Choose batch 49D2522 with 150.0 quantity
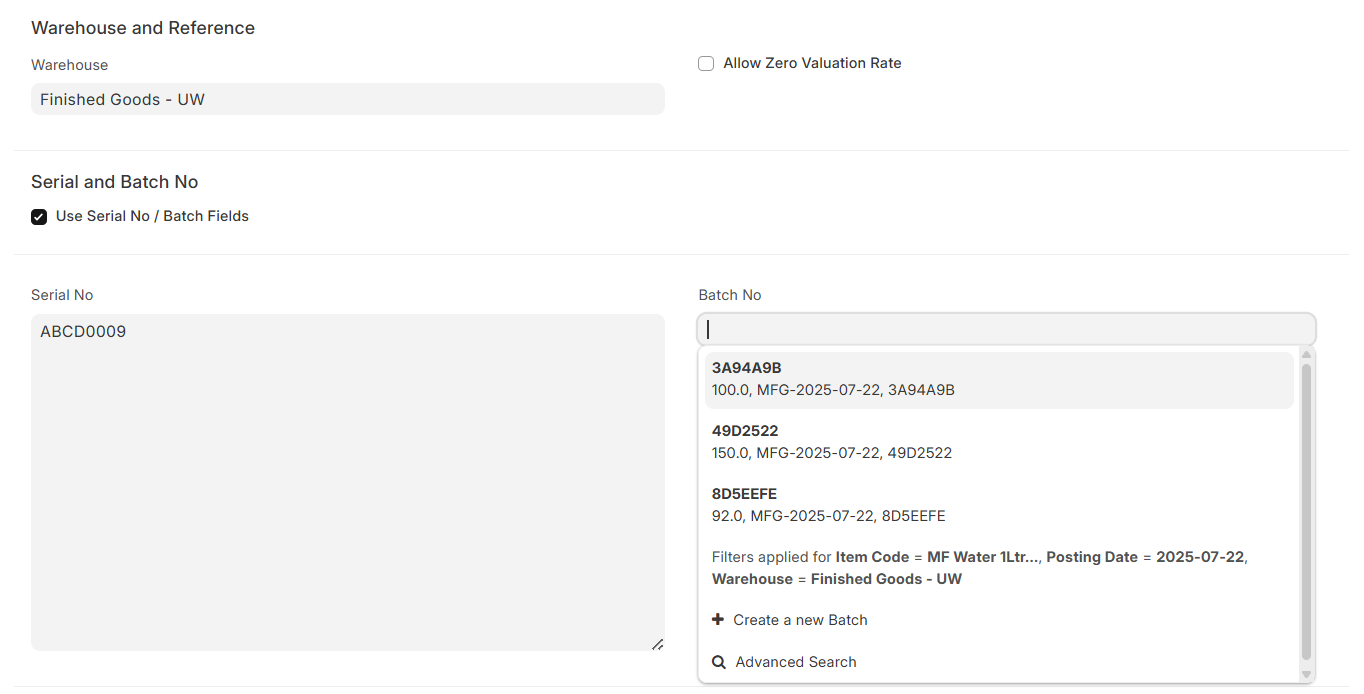 tap(998, 442)
